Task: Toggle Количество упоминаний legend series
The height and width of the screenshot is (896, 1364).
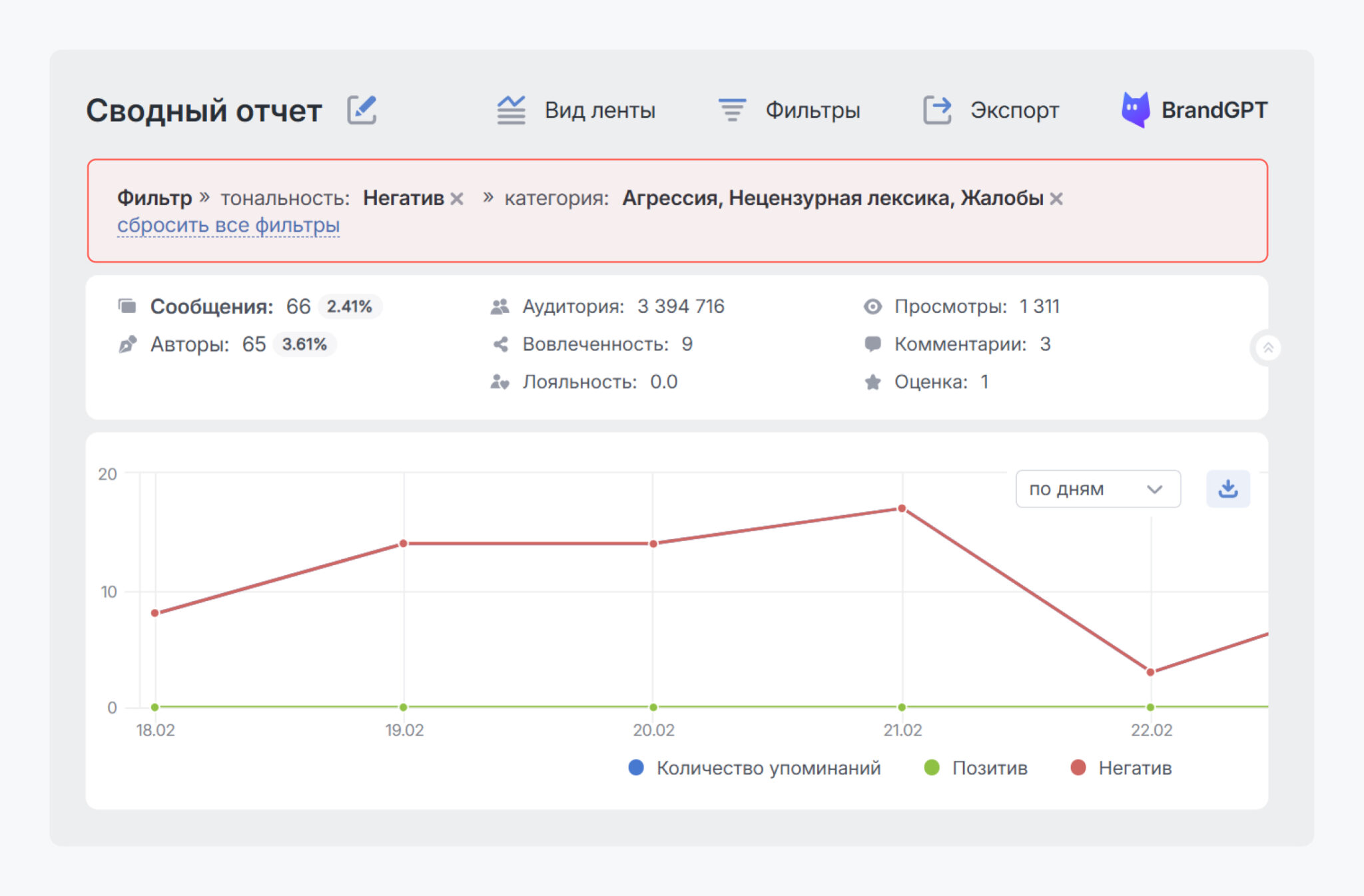Action: coord(755,768)
